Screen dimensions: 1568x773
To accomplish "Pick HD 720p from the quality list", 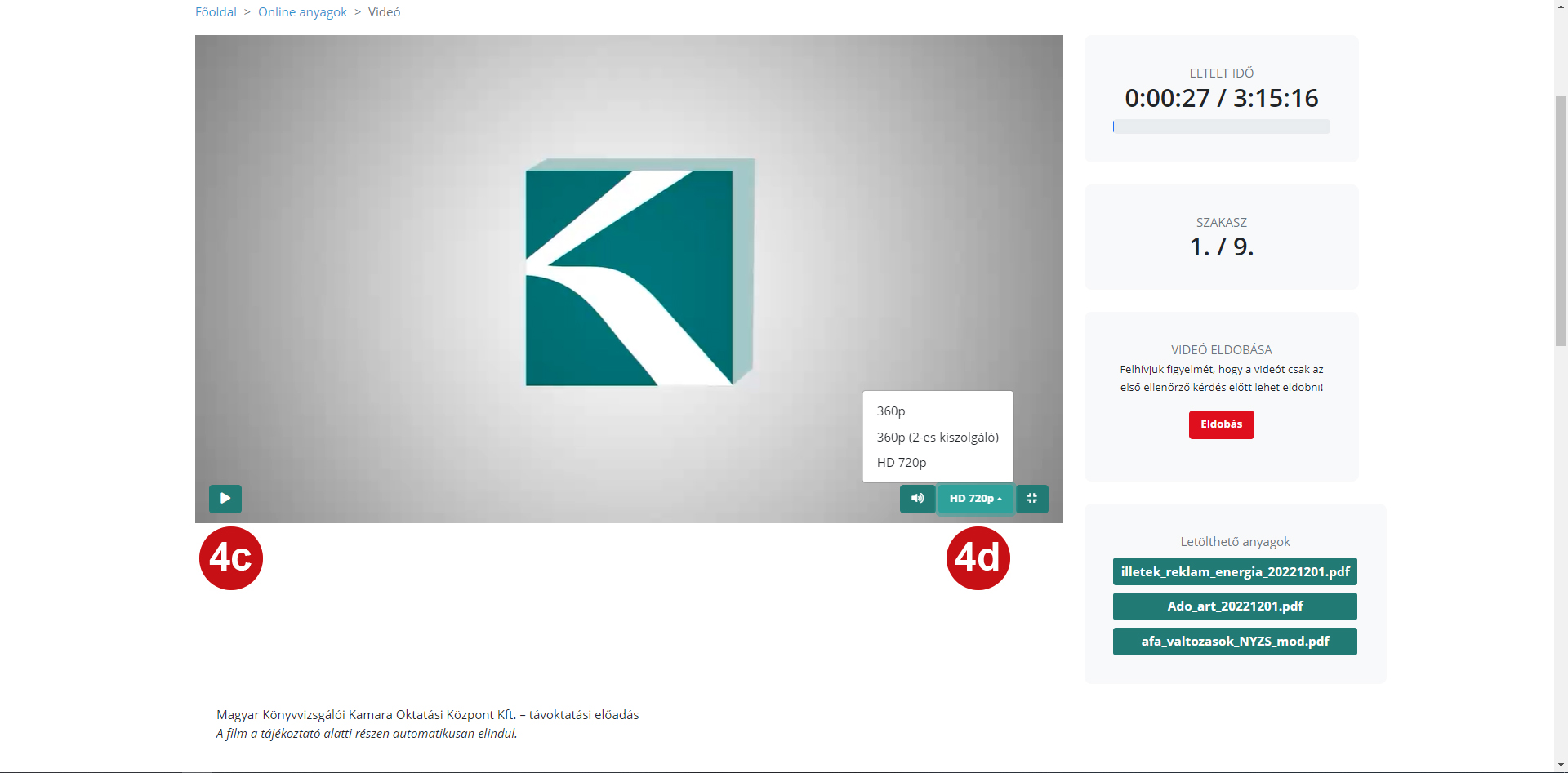I will click(x=902, y=463).
